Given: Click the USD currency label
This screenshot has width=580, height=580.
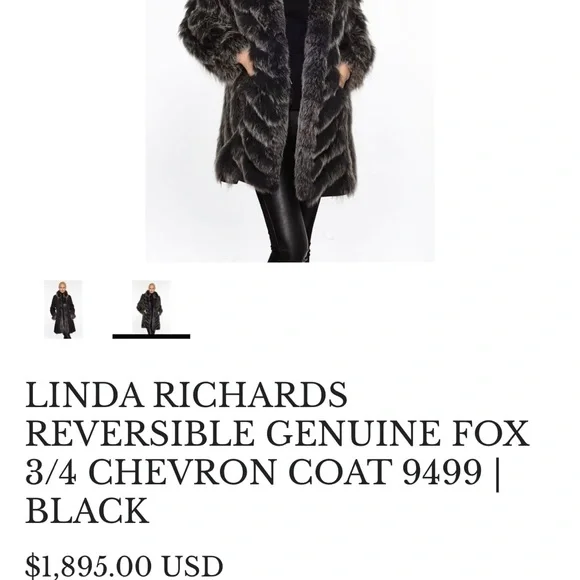Looking at the screenshot, I should pos(192,566).
